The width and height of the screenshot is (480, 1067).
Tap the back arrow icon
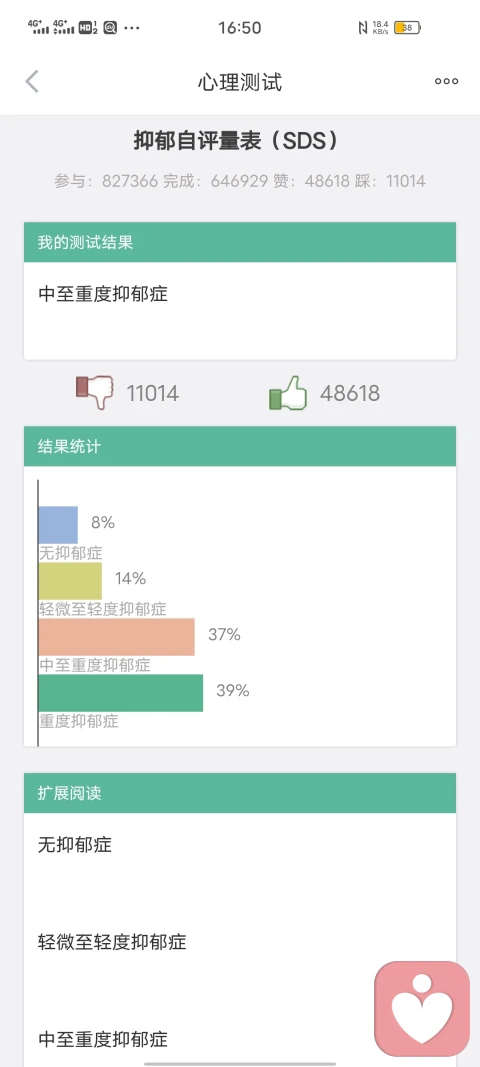32,82
